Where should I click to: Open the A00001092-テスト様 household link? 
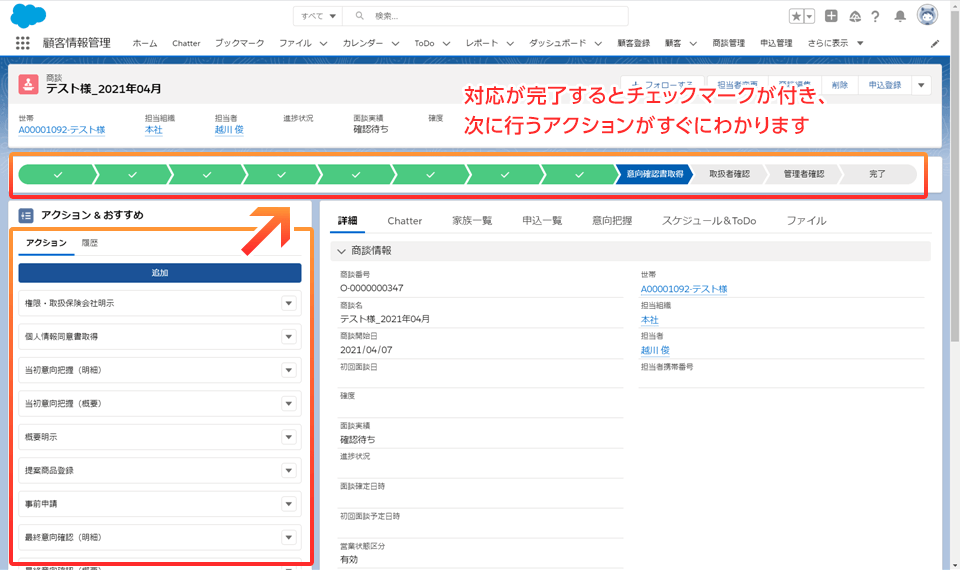pos(62,130)
